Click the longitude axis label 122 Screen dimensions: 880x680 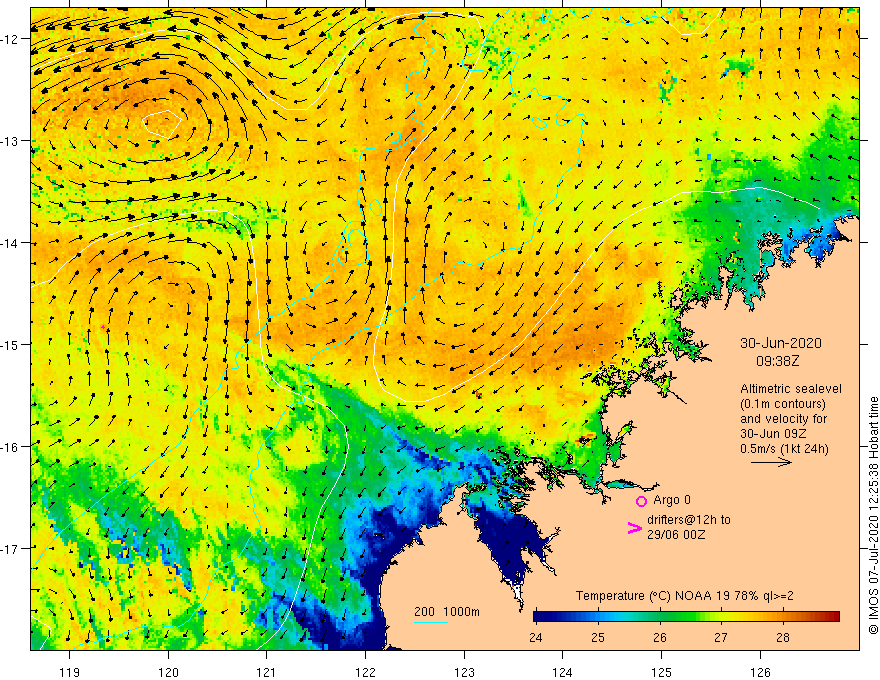tap(365, 672)
